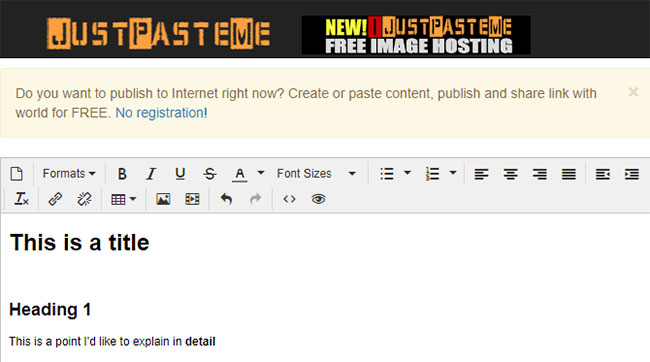The image size is (650, 362).
Task: Justify the text
Action: coord(569,174)
